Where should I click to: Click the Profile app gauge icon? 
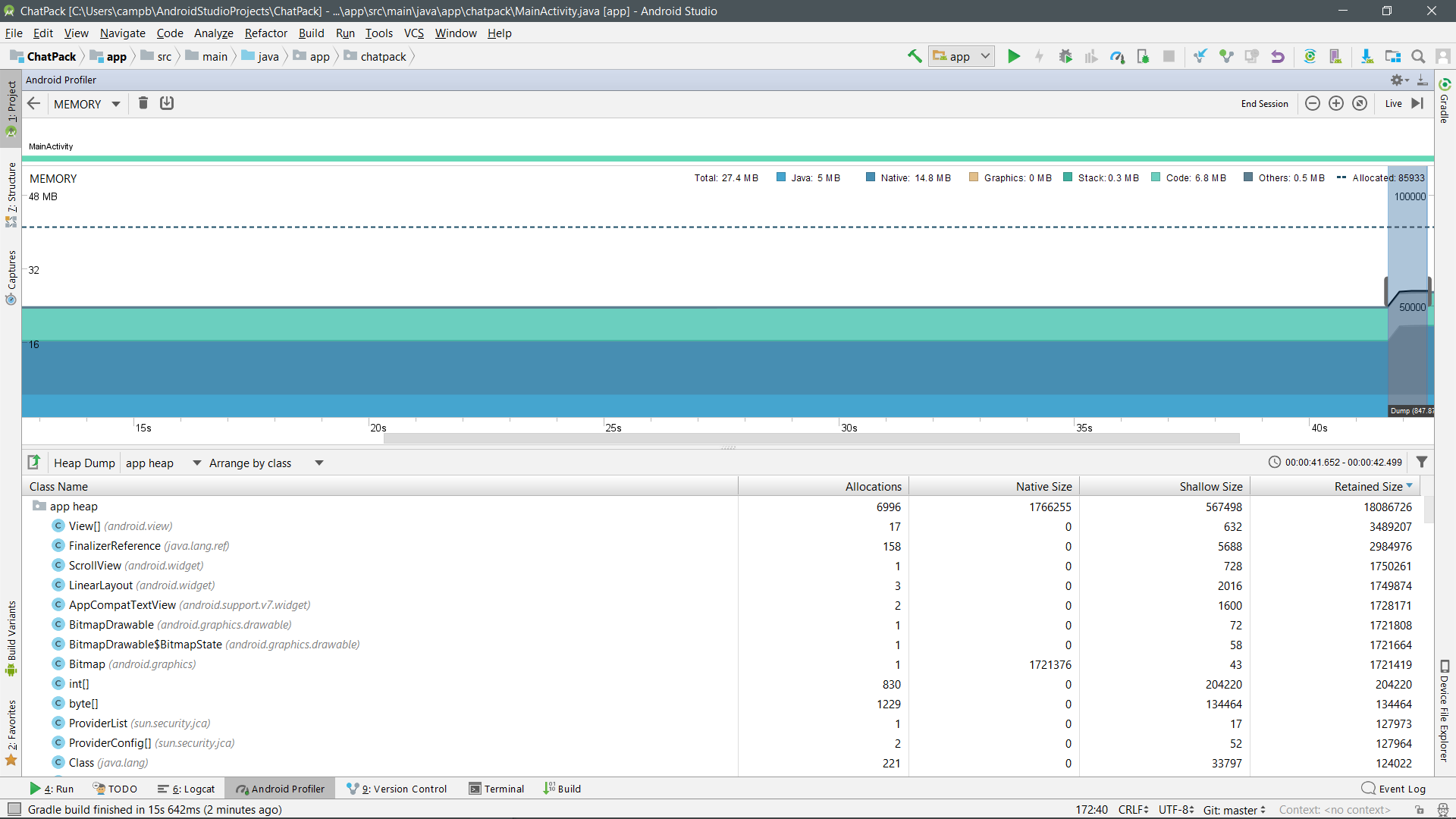[x=1117, y=56]
